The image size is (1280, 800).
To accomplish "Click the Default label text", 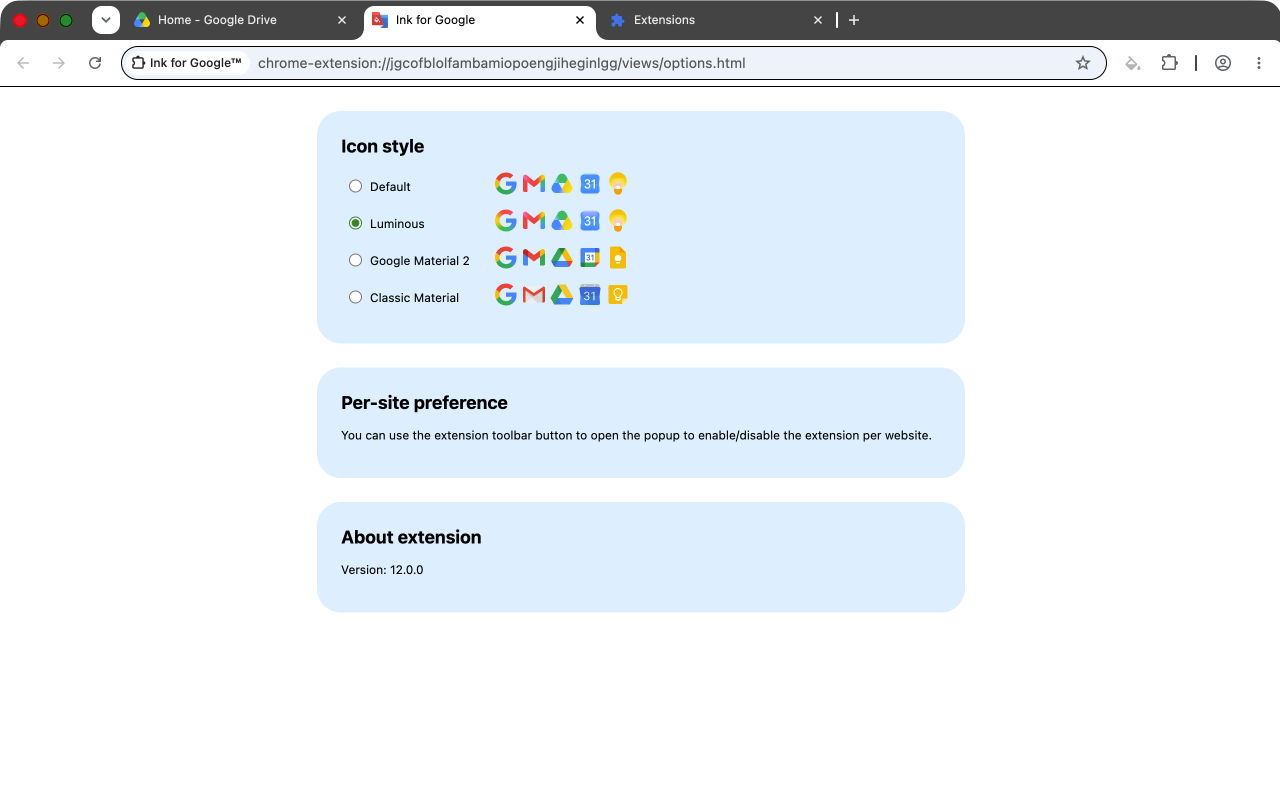I will coord(390,187).
